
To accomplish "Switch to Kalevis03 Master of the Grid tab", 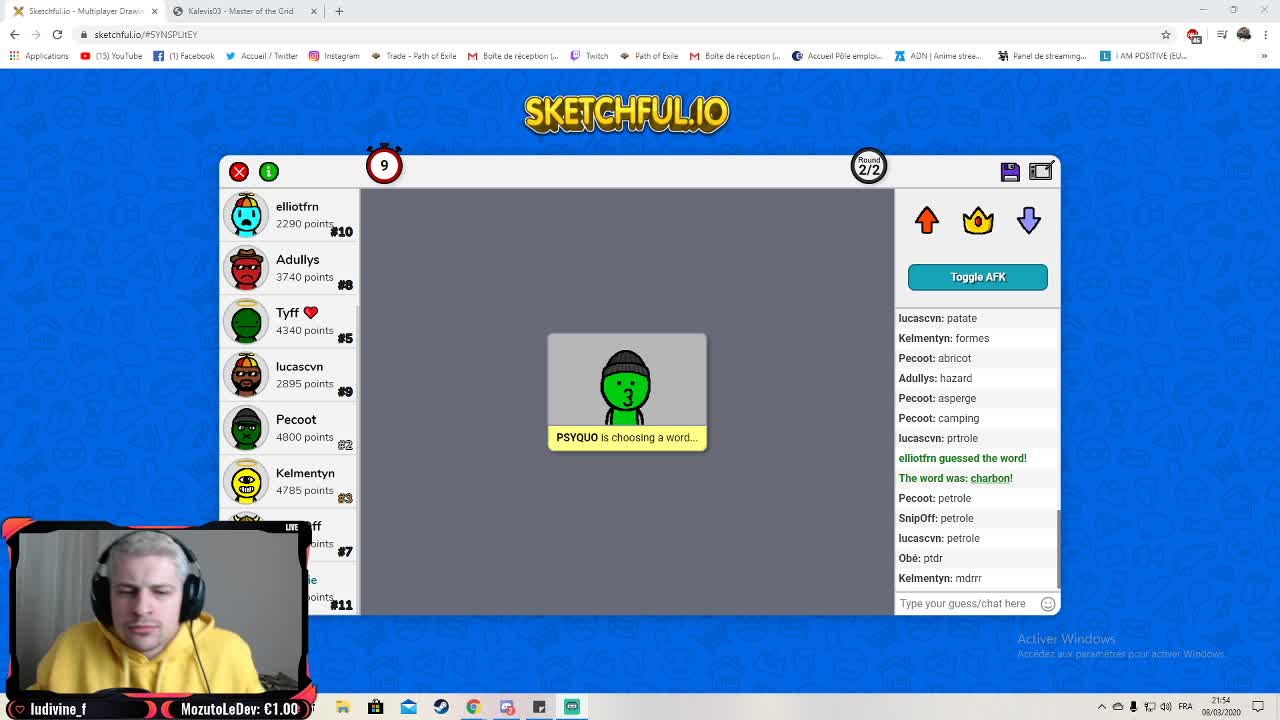I will point(240,11).
